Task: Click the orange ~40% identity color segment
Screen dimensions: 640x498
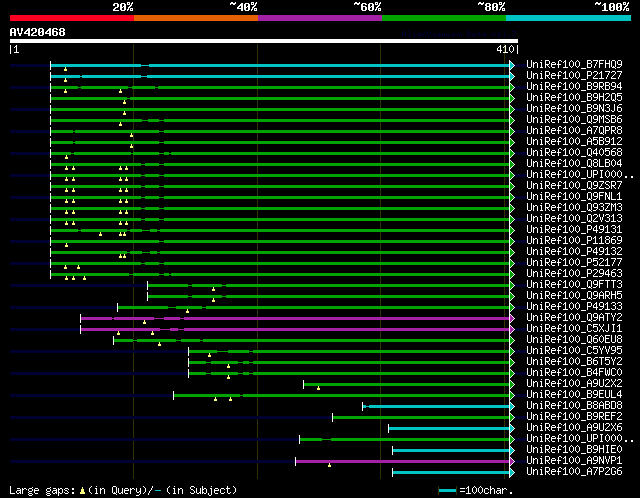Action: (196, 18)
